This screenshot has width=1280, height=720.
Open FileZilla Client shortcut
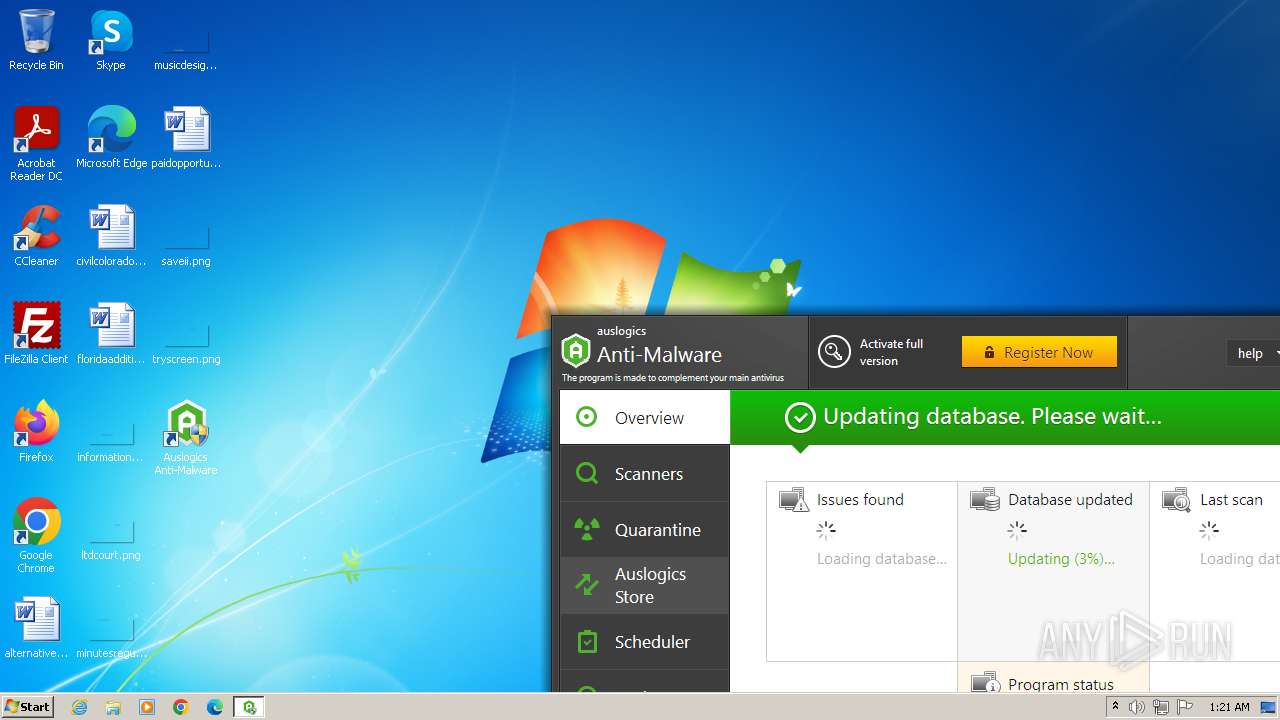coord(36,334)
